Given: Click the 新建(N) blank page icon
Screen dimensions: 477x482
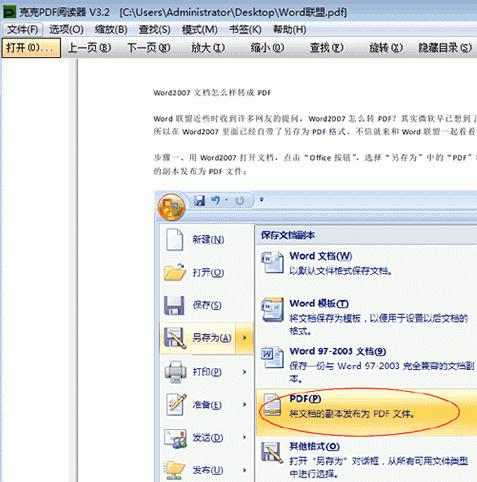Looking at the screenshot, I should click(174, 239).
